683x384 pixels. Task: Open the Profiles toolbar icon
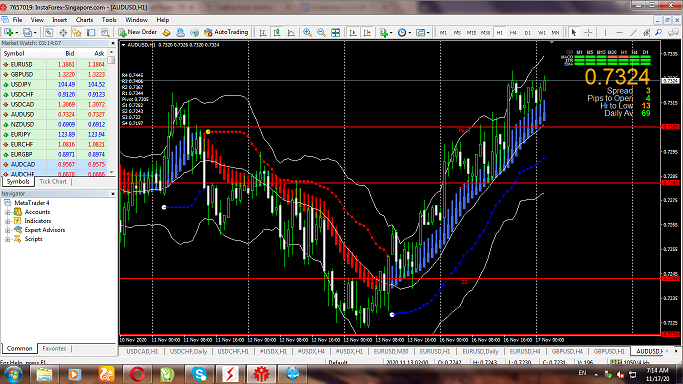tap(27, 33)
